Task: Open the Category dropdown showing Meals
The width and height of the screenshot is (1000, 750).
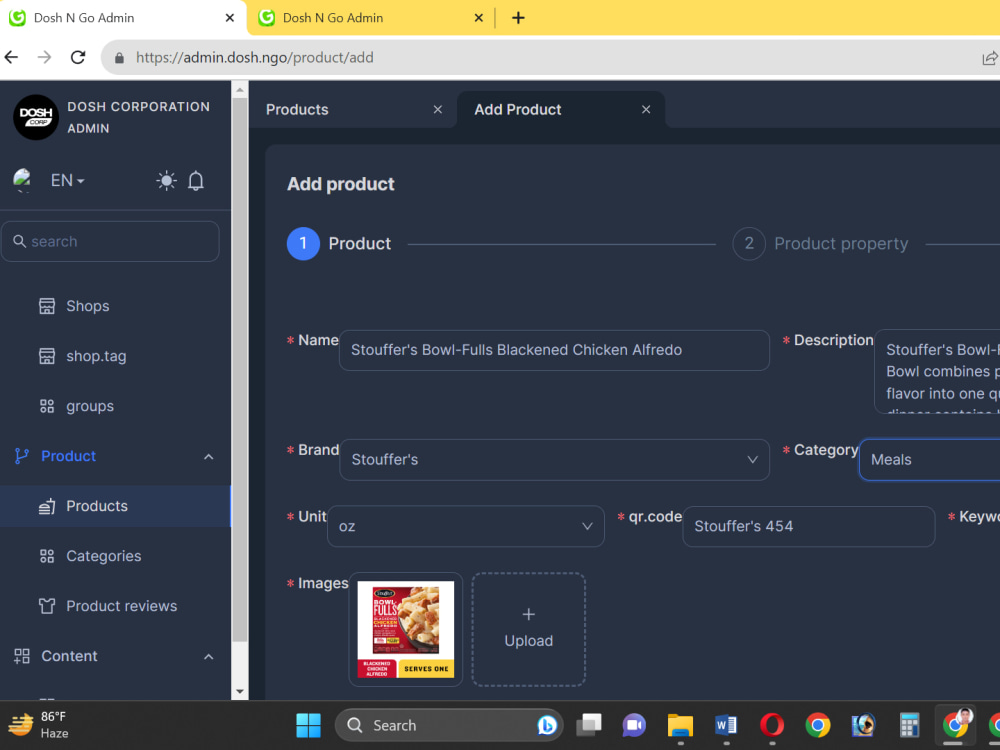Action: tap(930, 460)
